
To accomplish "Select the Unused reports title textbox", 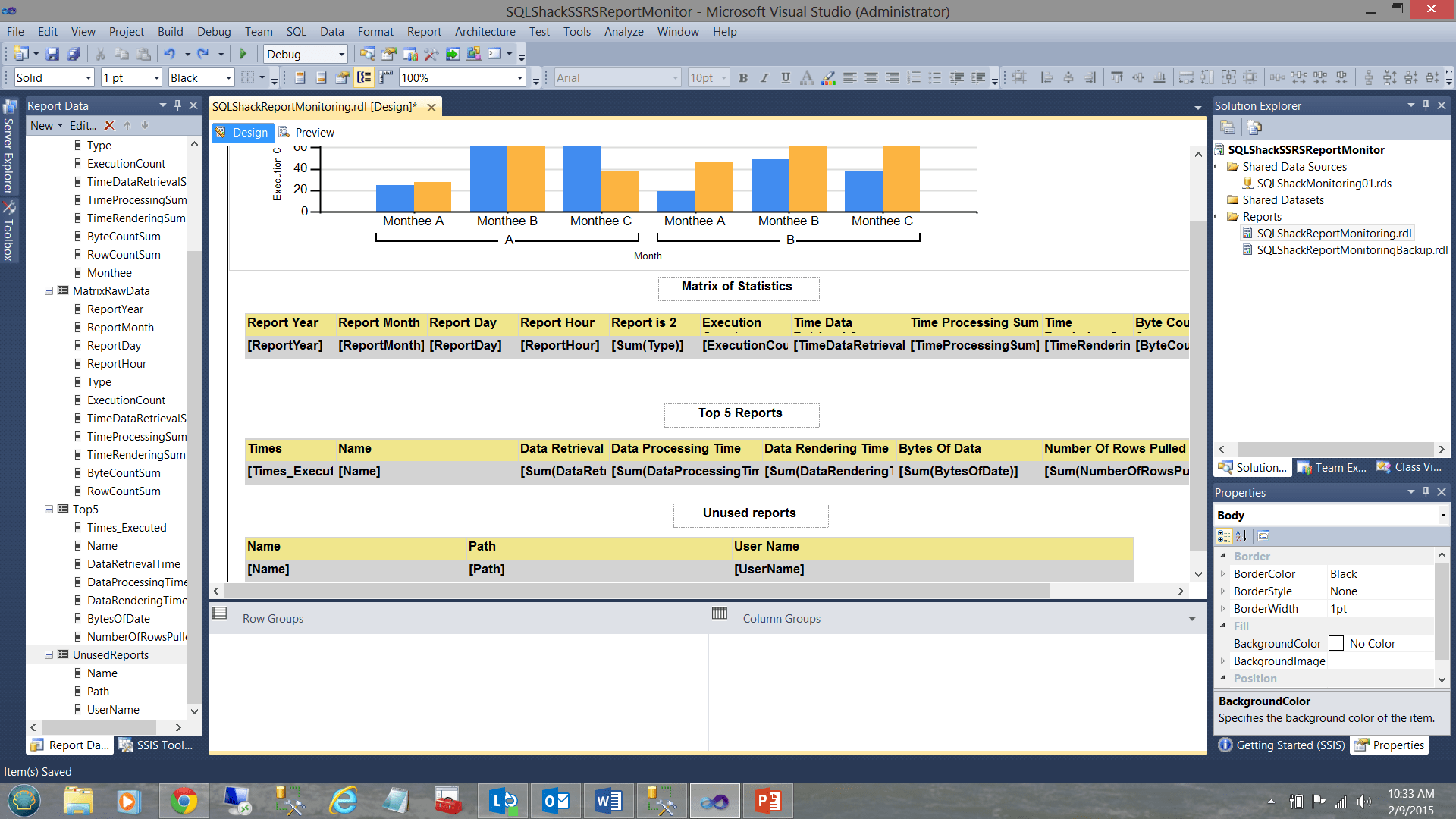I will [749, 514].
